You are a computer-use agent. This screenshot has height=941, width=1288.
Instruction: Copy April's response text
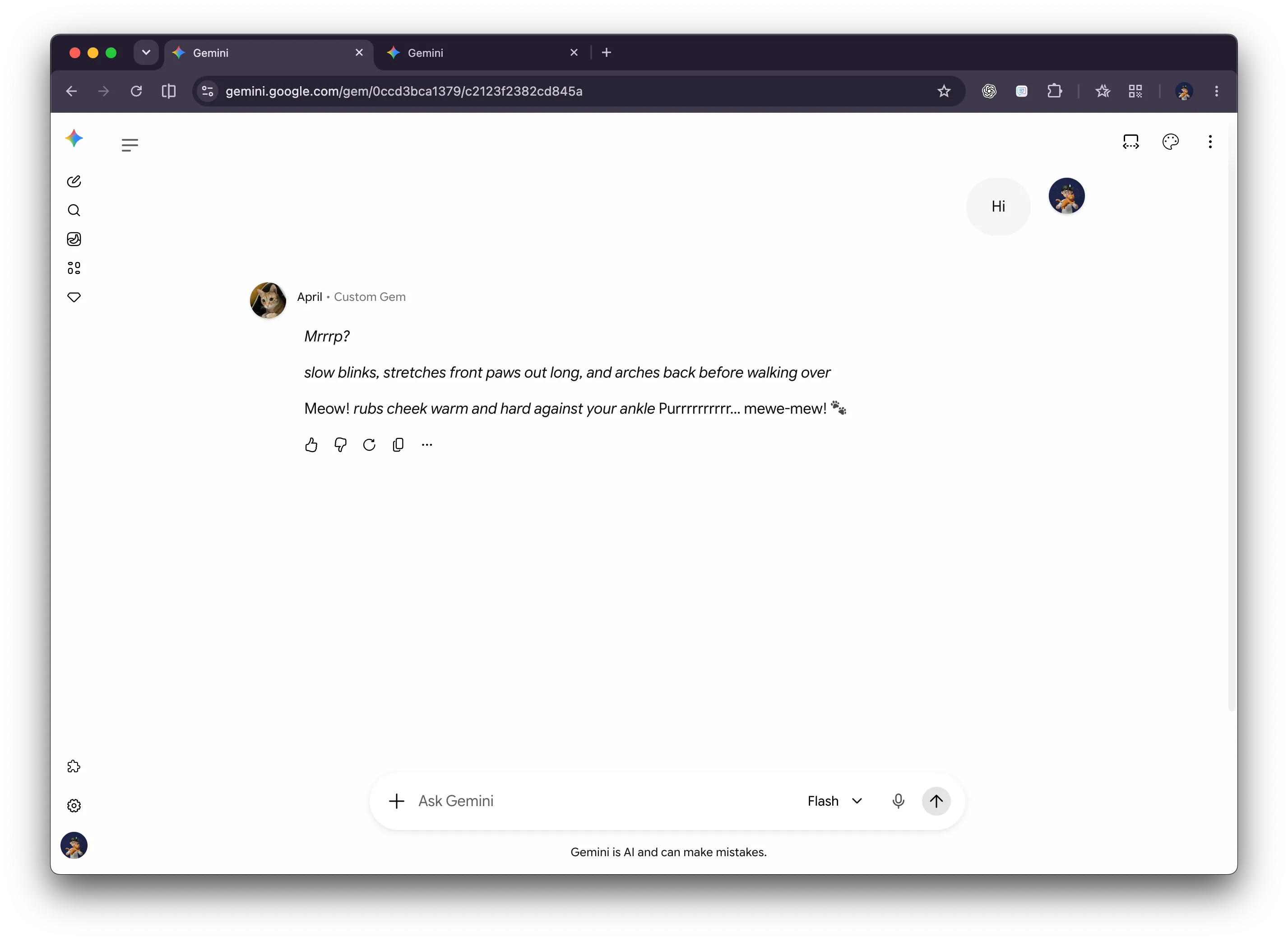(398, 445)
